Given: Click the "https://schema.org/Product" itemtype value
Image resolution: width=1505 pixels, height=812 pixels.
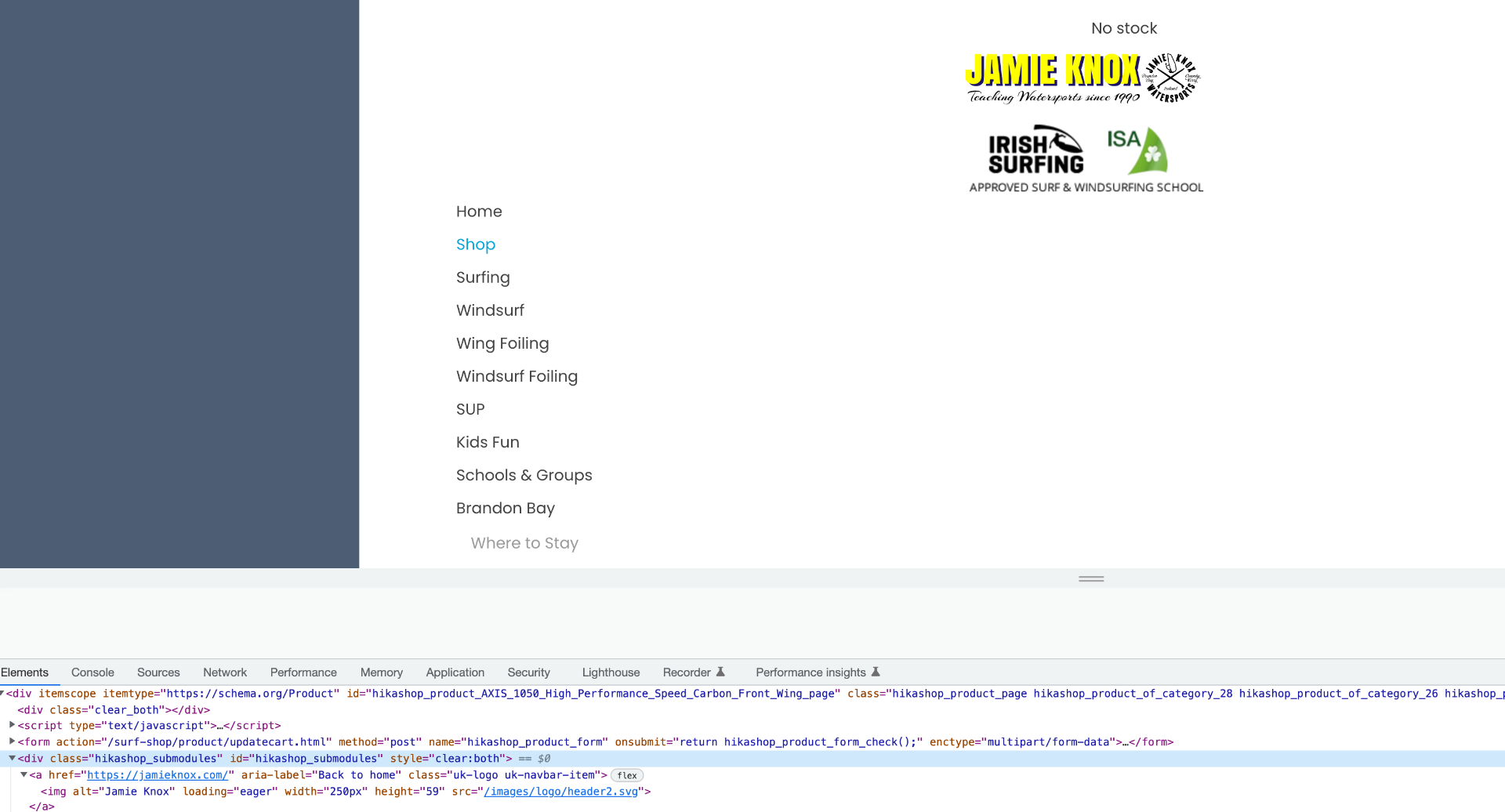Looking at the screenshot, I should click(x=251, y=694).
